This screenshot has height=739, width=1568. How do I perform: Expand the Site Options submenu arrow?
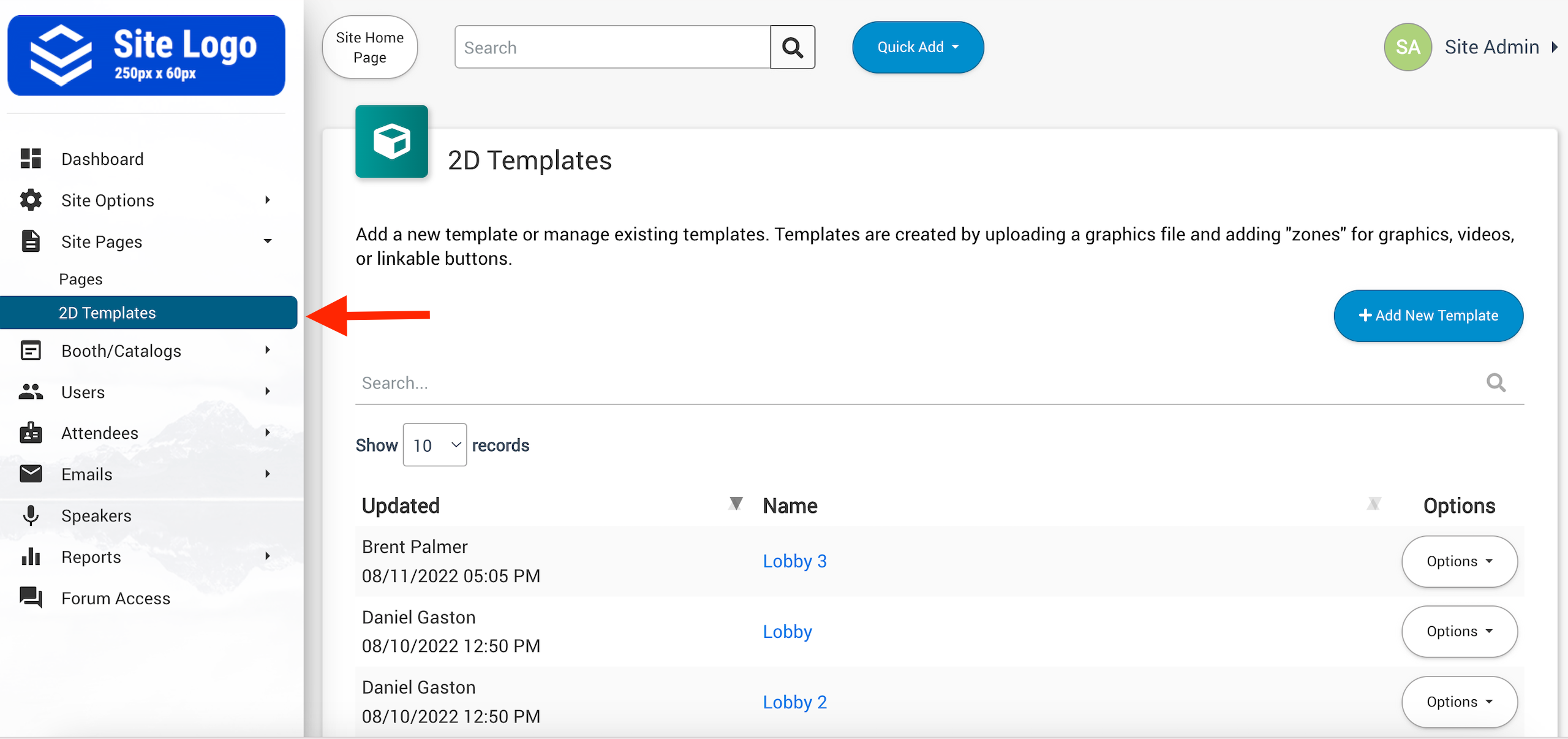pos(268,200)
